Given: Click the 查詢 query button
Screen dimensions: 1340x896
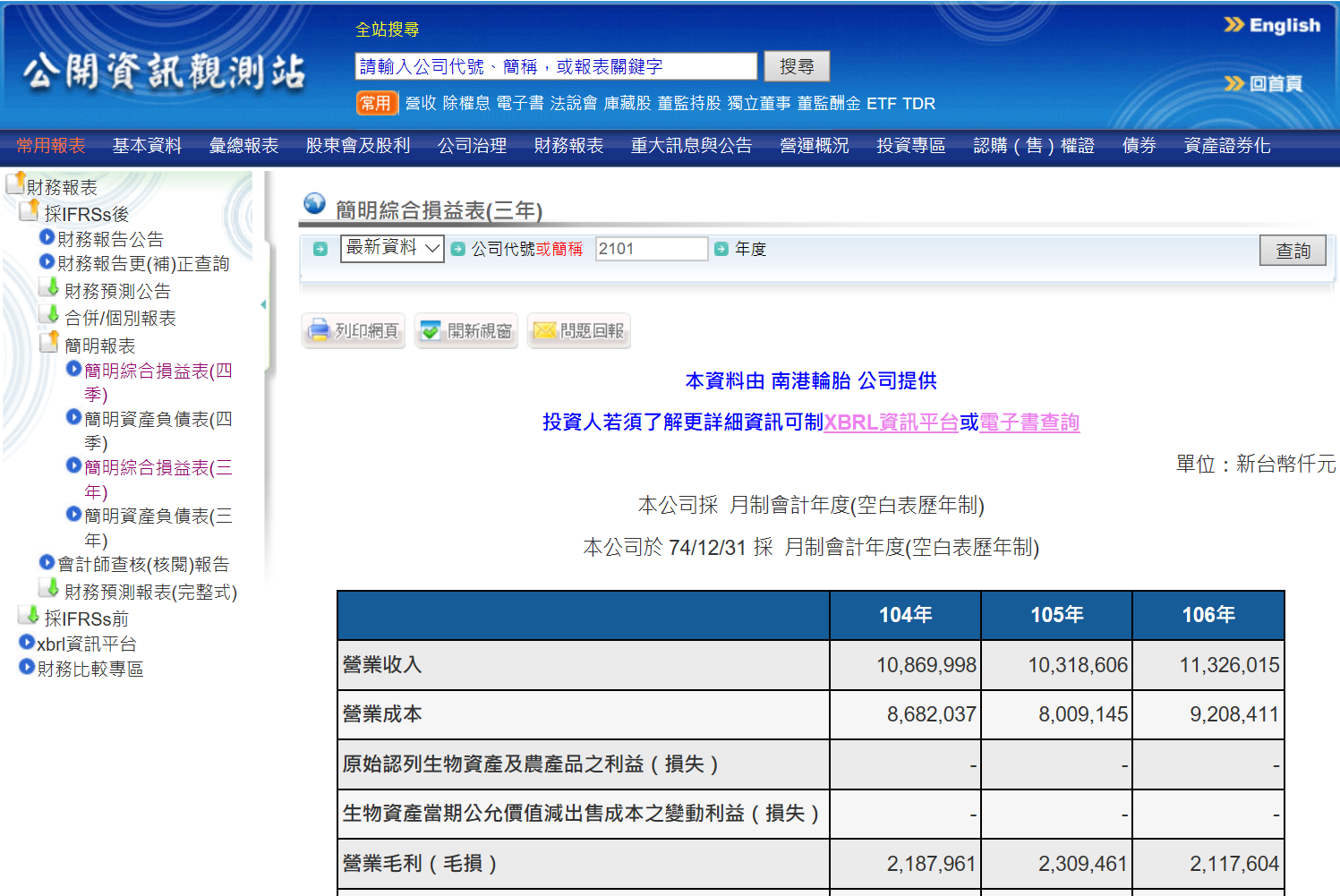Looking at the screenshot, I should coord(1293,251).
